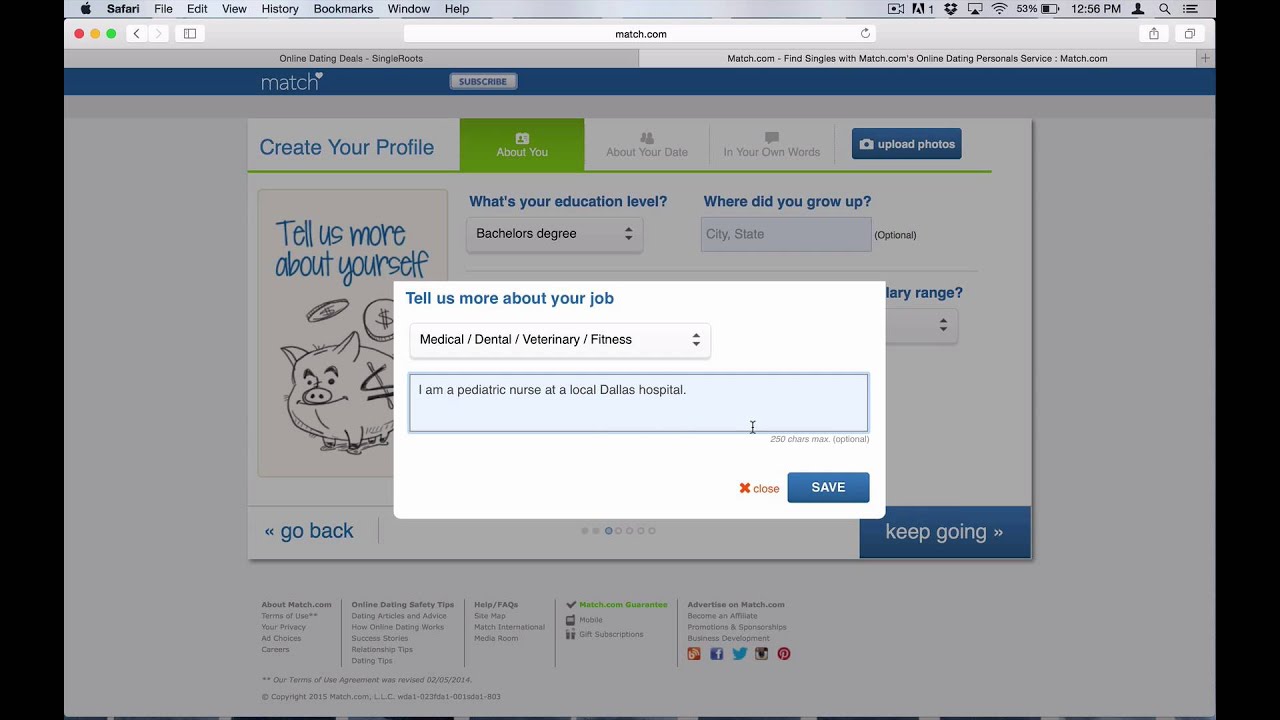Open the Help menu
Screen dimensions: 1280x720
click(x=457, y=9)
